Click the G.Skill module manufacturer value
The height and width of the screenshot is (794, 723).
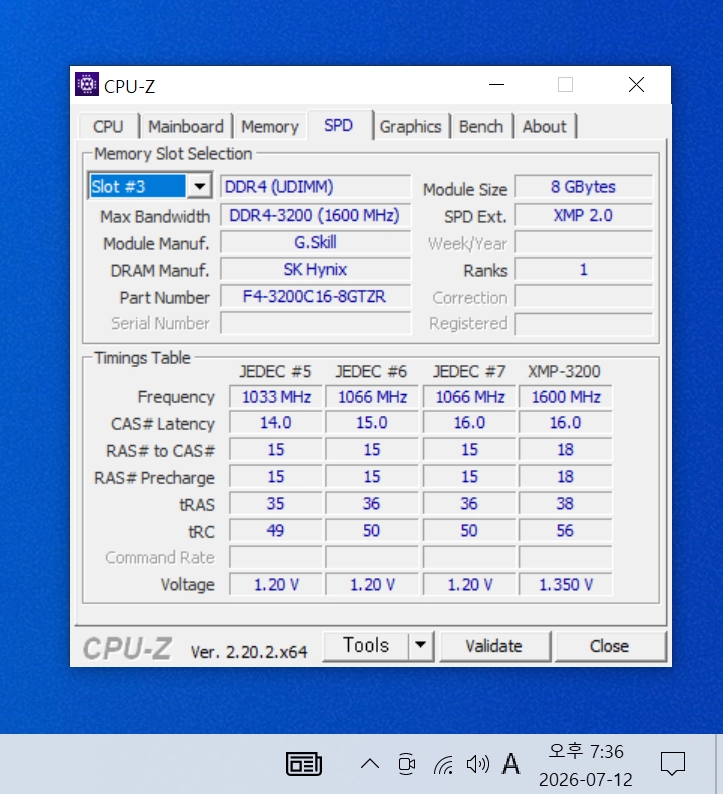pos(315,242)
